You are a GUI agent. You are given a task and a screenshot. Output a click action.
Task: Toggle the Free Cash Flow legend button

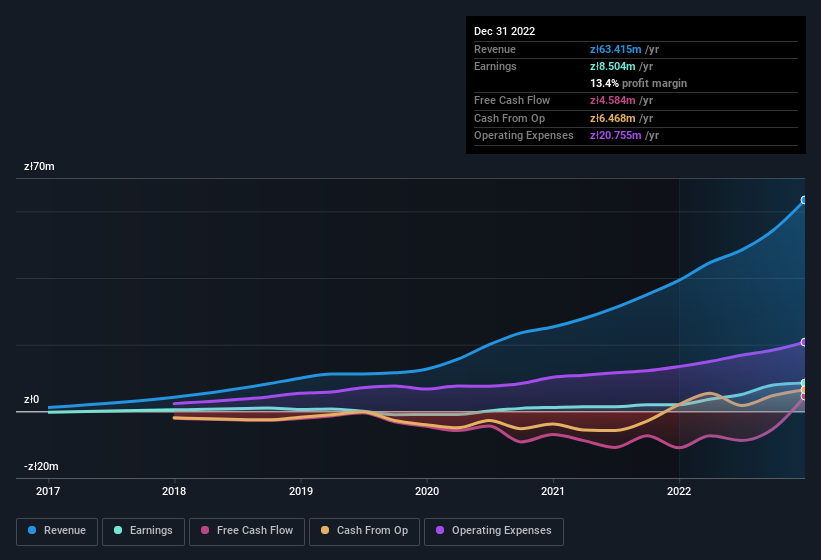pyautogui.click(x=247, y=531)
